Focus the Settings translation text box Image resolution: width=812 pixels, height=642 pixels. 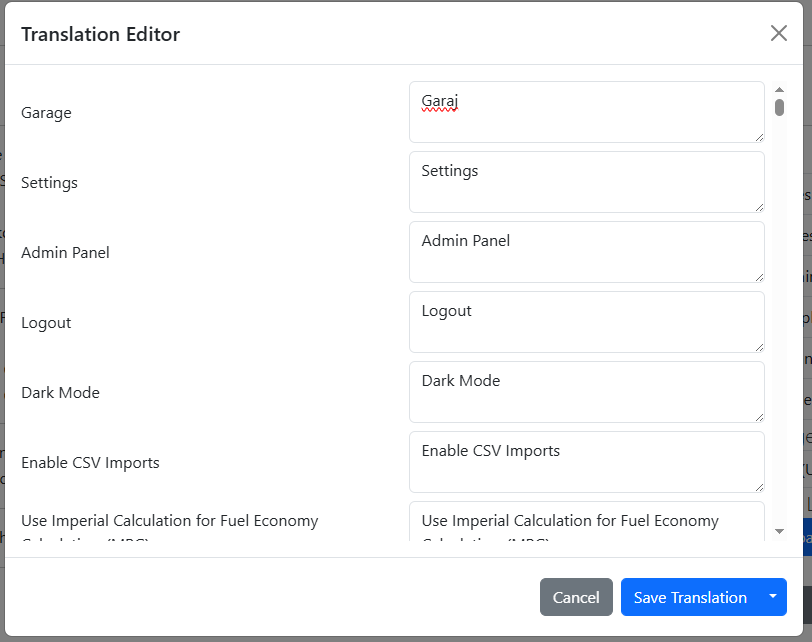tap(586, 182)
